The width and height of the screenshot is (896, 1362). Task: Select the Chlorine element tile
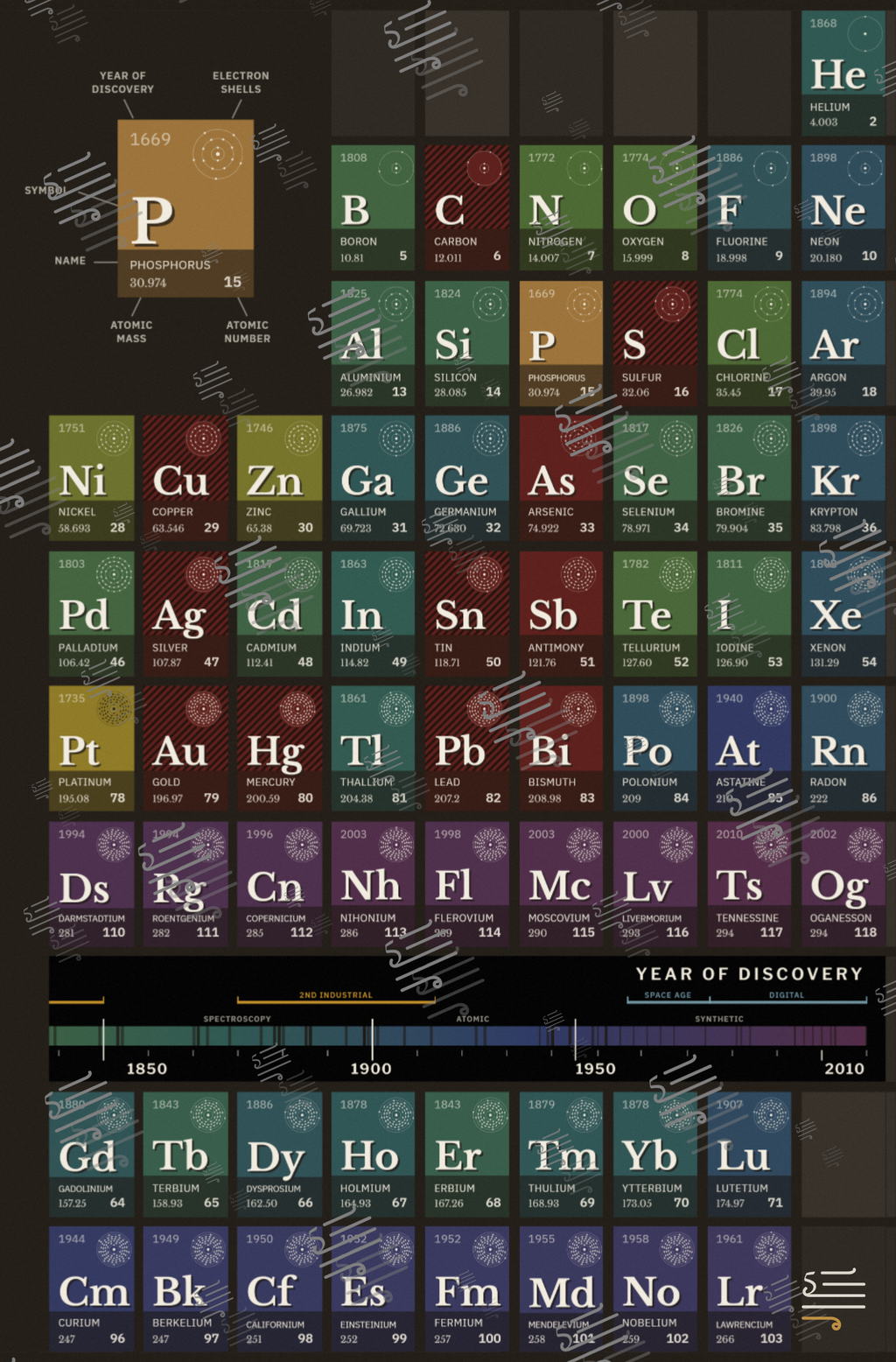pos(749,343)
